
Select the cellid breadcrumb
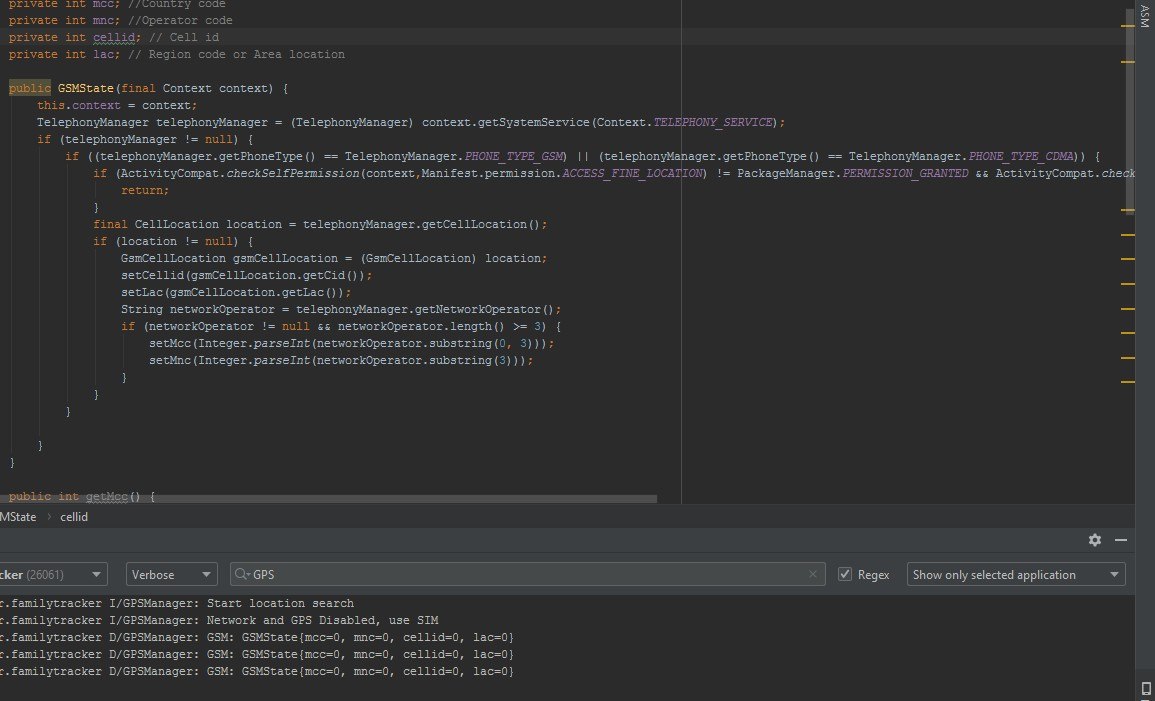pos(74,517)
